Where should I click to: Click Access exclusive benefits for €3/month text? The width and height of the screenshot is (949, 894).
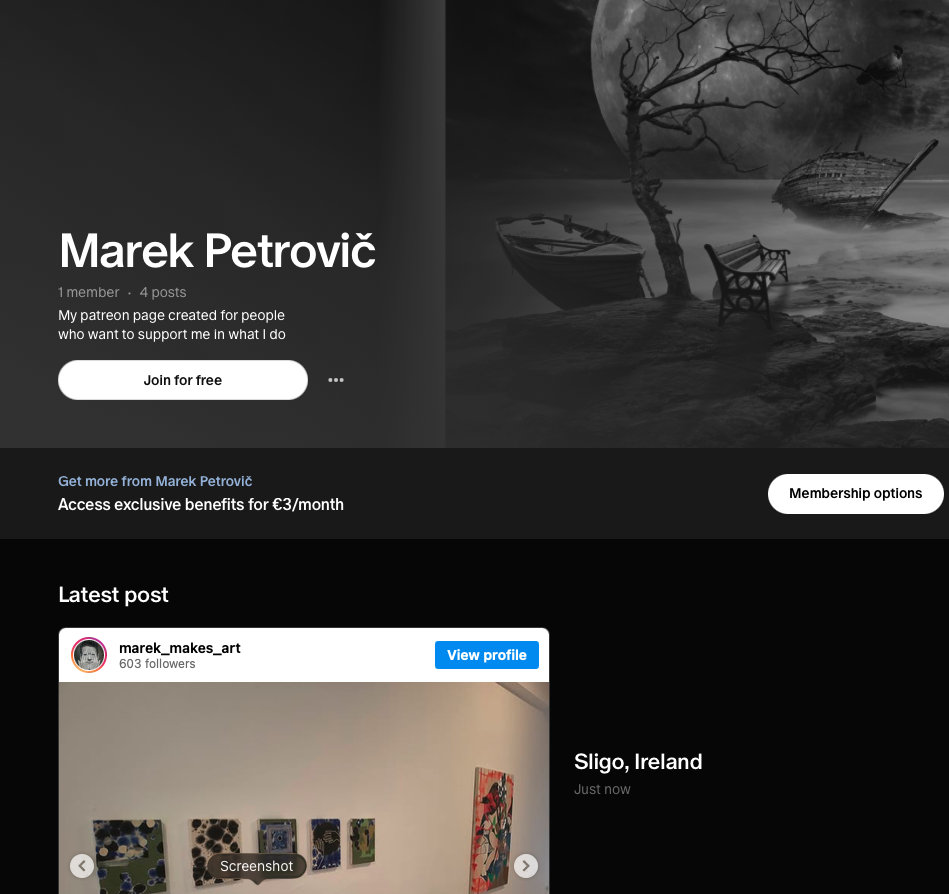click(201, 504)
